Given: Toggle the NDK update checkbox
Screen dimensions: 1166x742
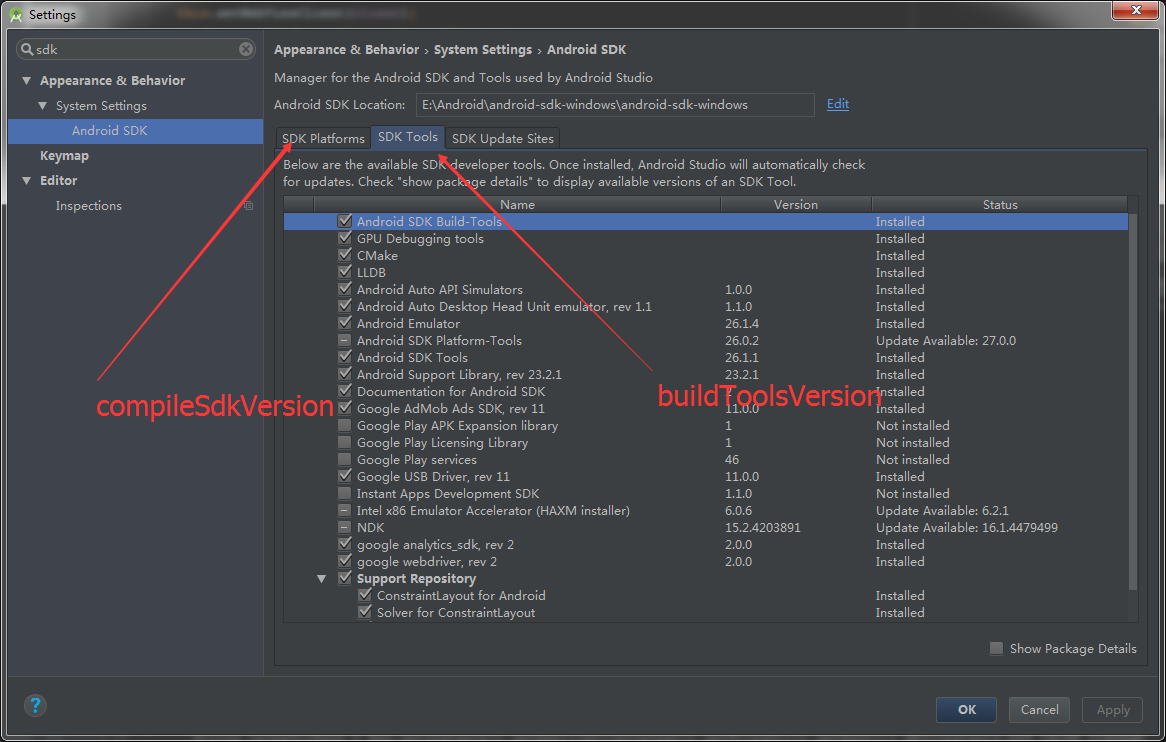Looking at the screenshot, I should [344, 527].
